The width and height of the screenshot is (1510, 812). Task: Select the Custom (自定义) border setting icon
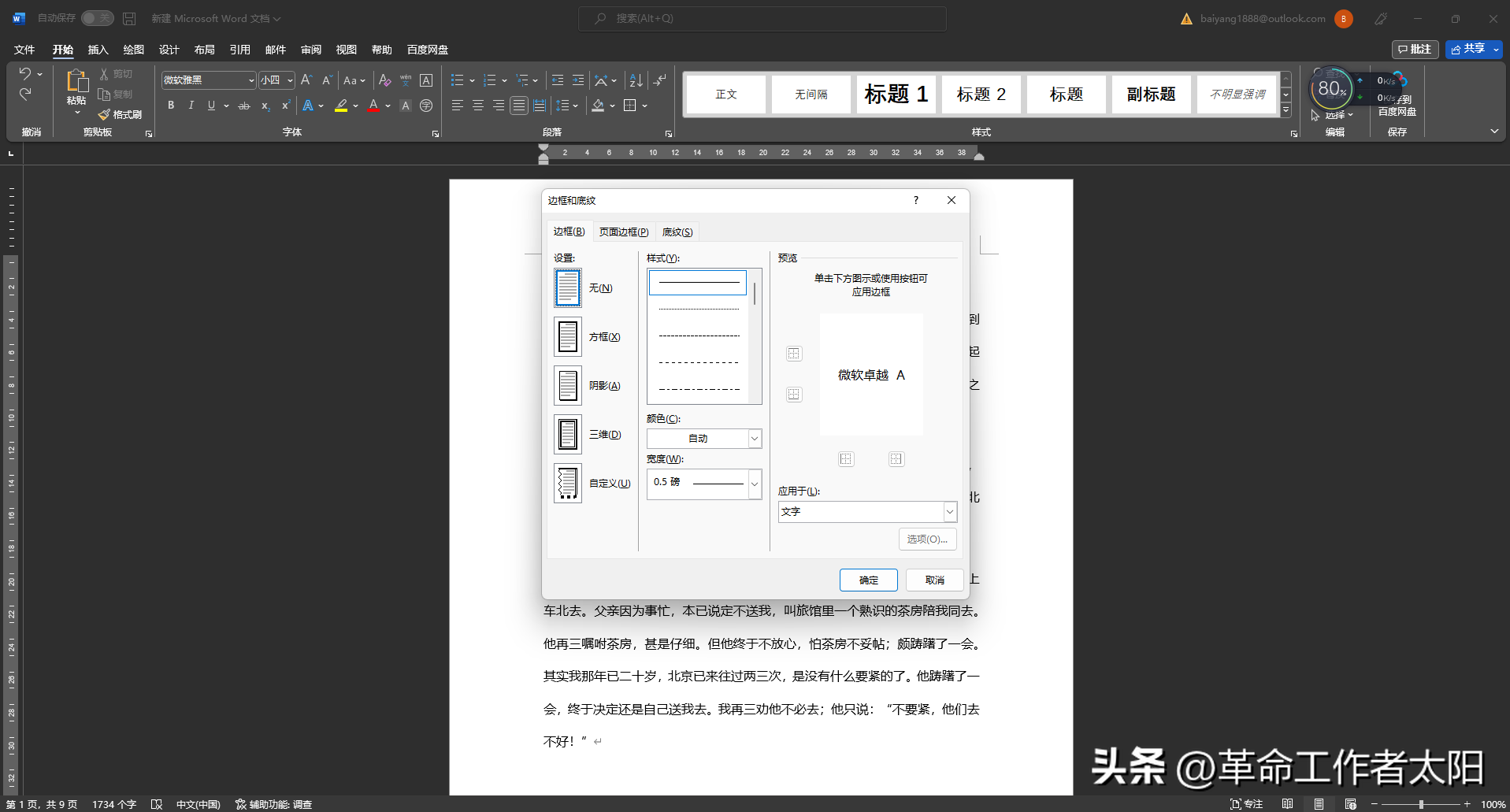567,484
